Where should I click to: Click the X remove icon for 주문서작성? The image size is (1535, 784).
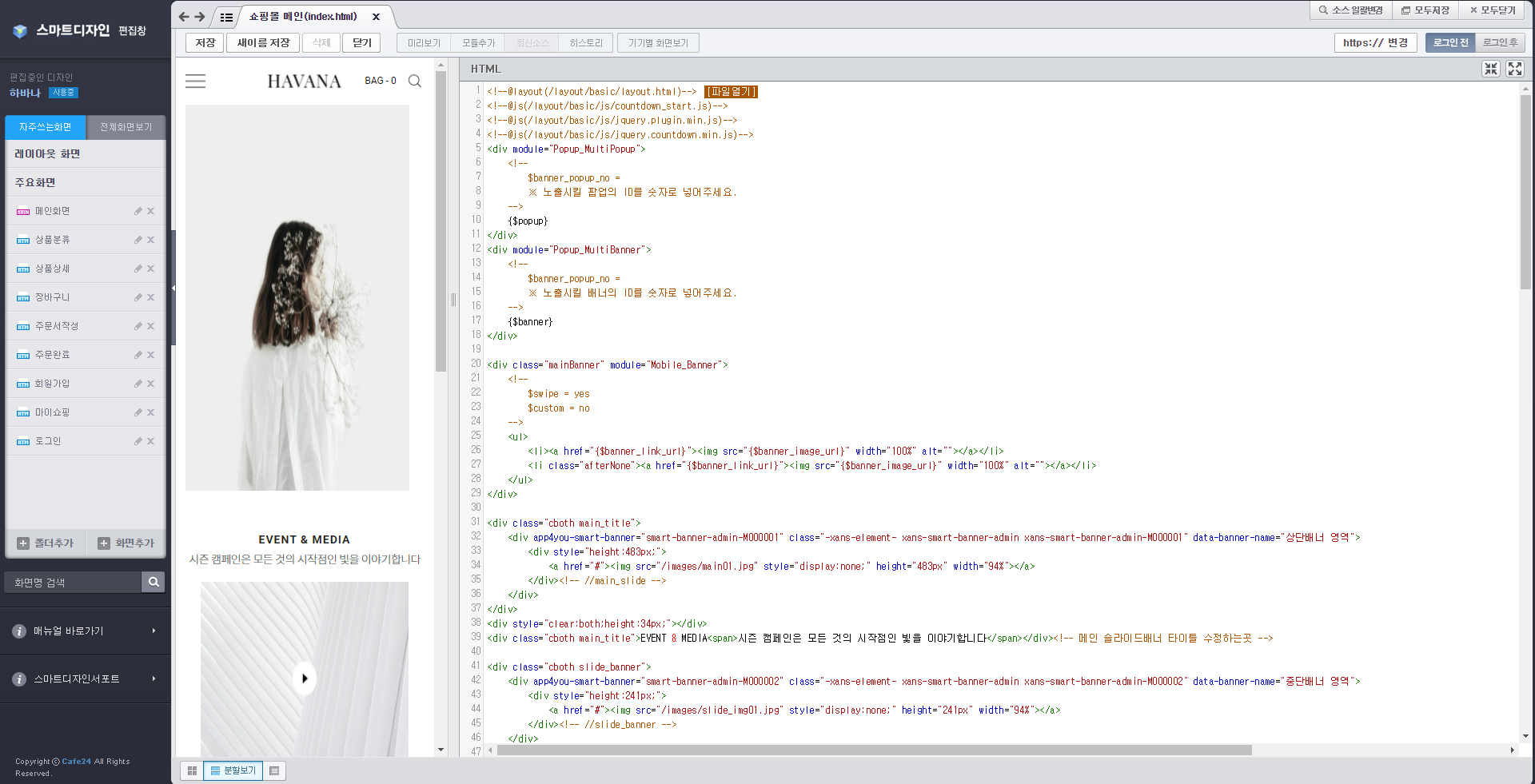(x=150, y=326)
